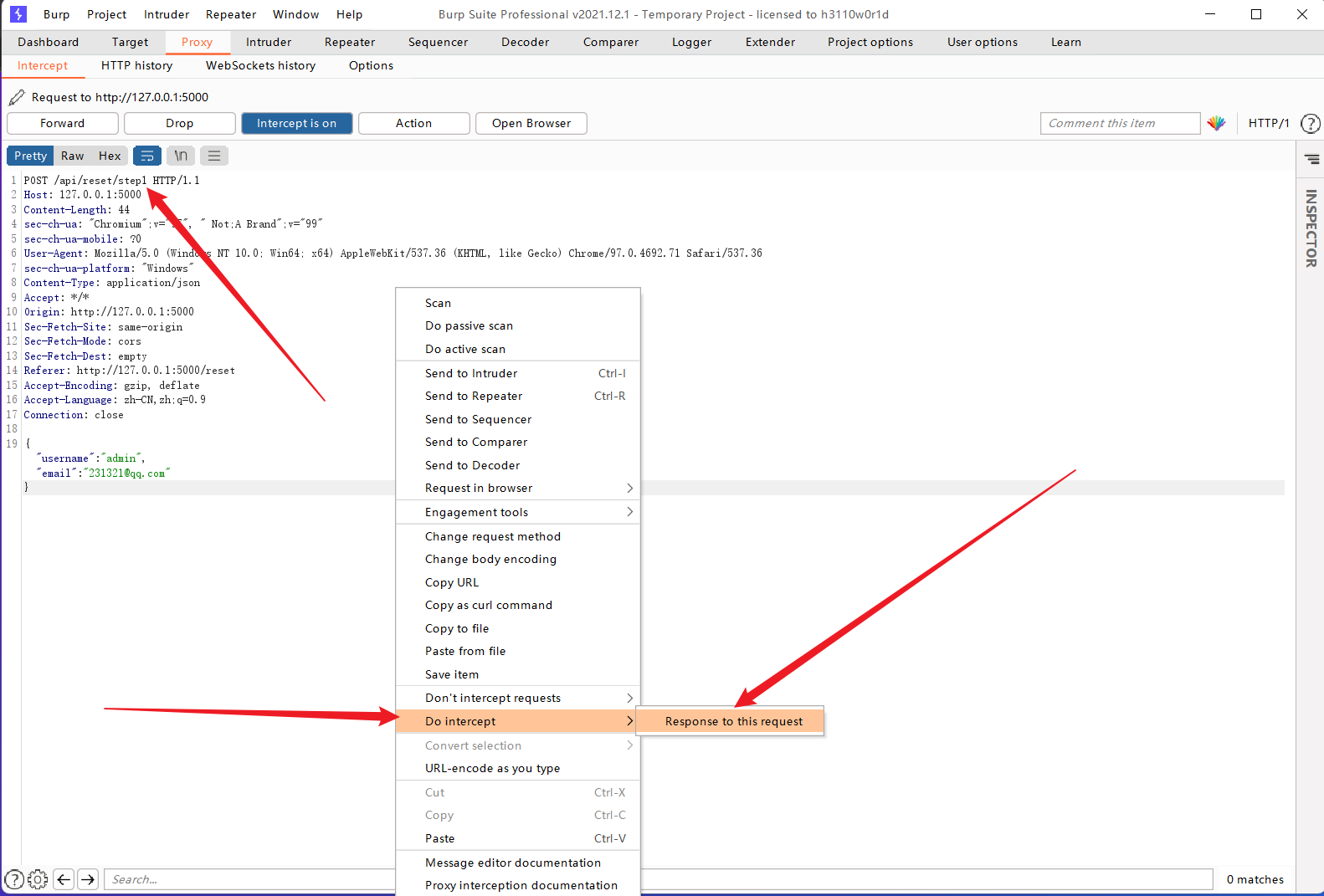Select URL-encode as you type
This screenshot has width=1324, height=896.
(x=518, y=768)
